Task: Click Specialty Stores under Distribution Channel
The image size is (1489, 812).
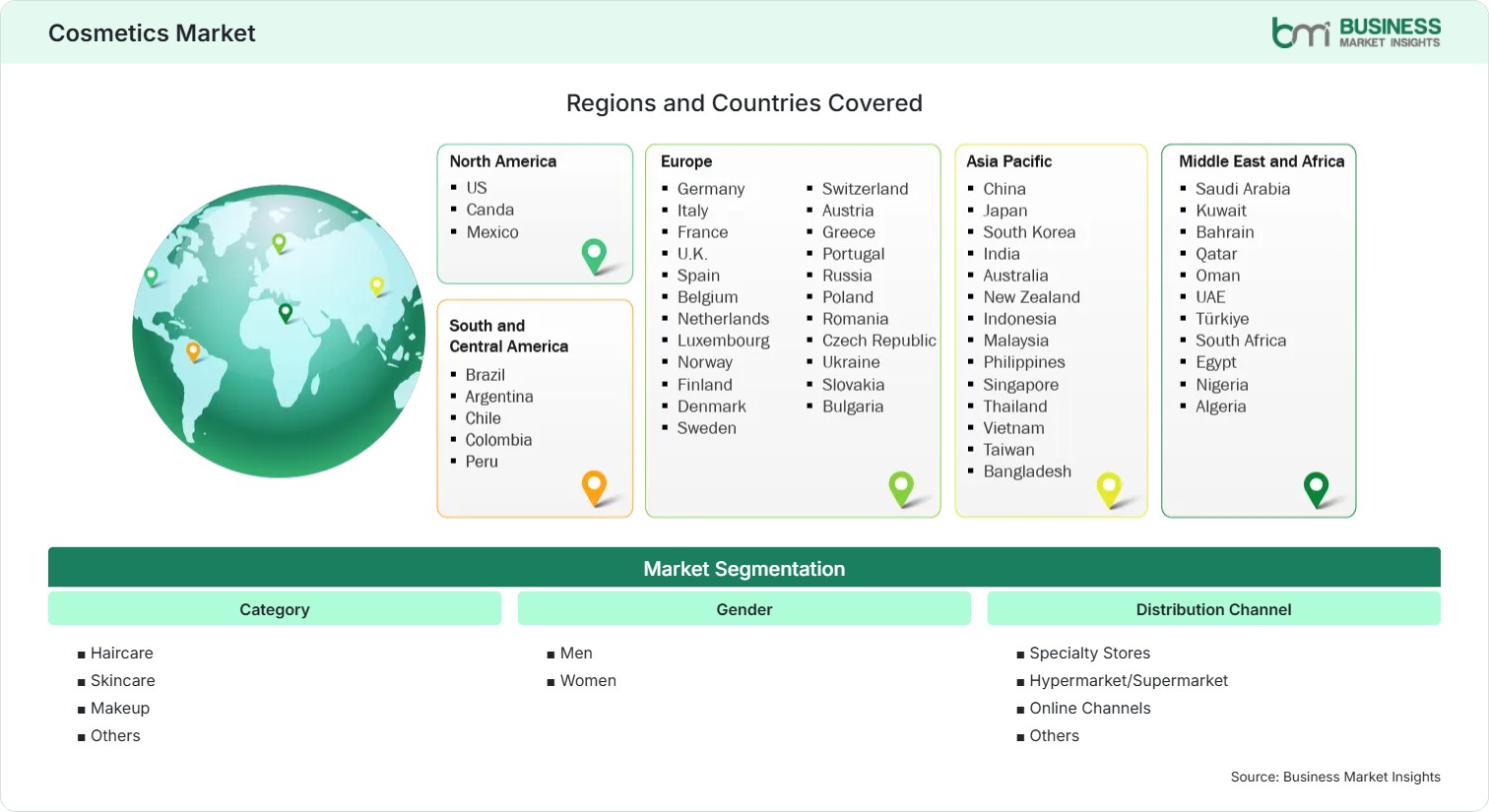Action: pyautogui.click(x=1090, y=653)
